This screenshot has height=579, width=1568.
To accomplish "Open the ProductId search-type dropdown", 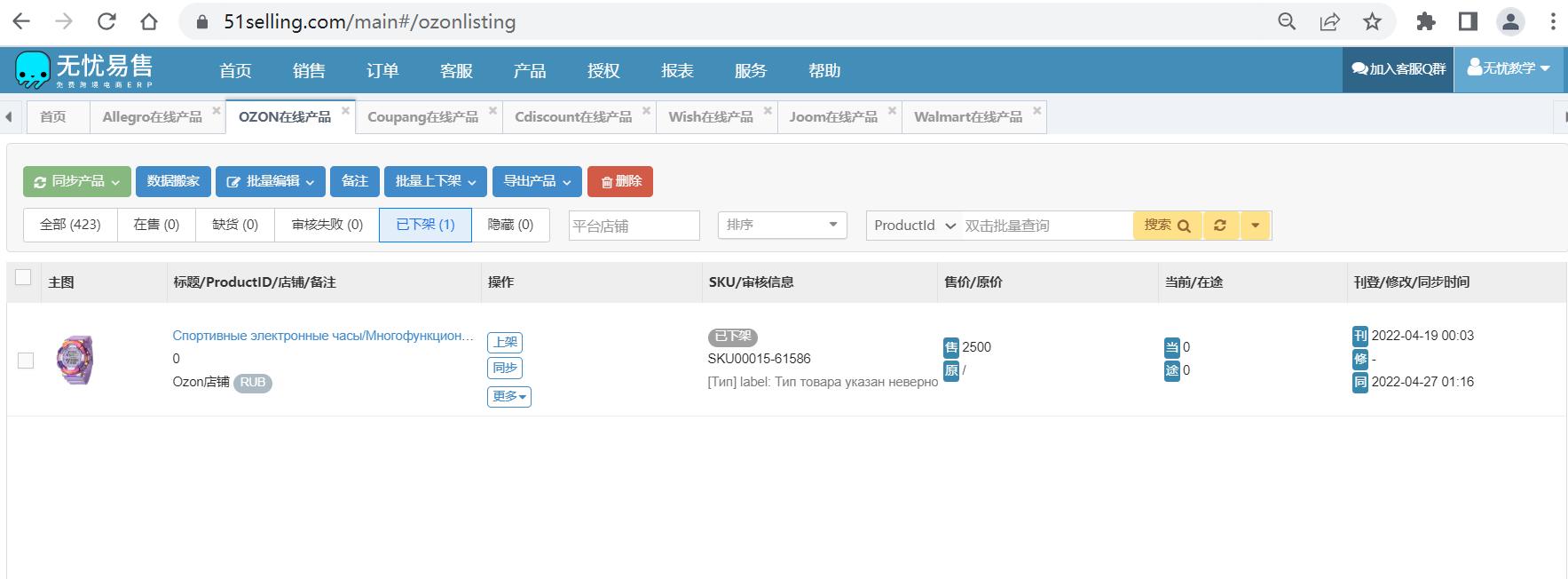I will point(914,226).
